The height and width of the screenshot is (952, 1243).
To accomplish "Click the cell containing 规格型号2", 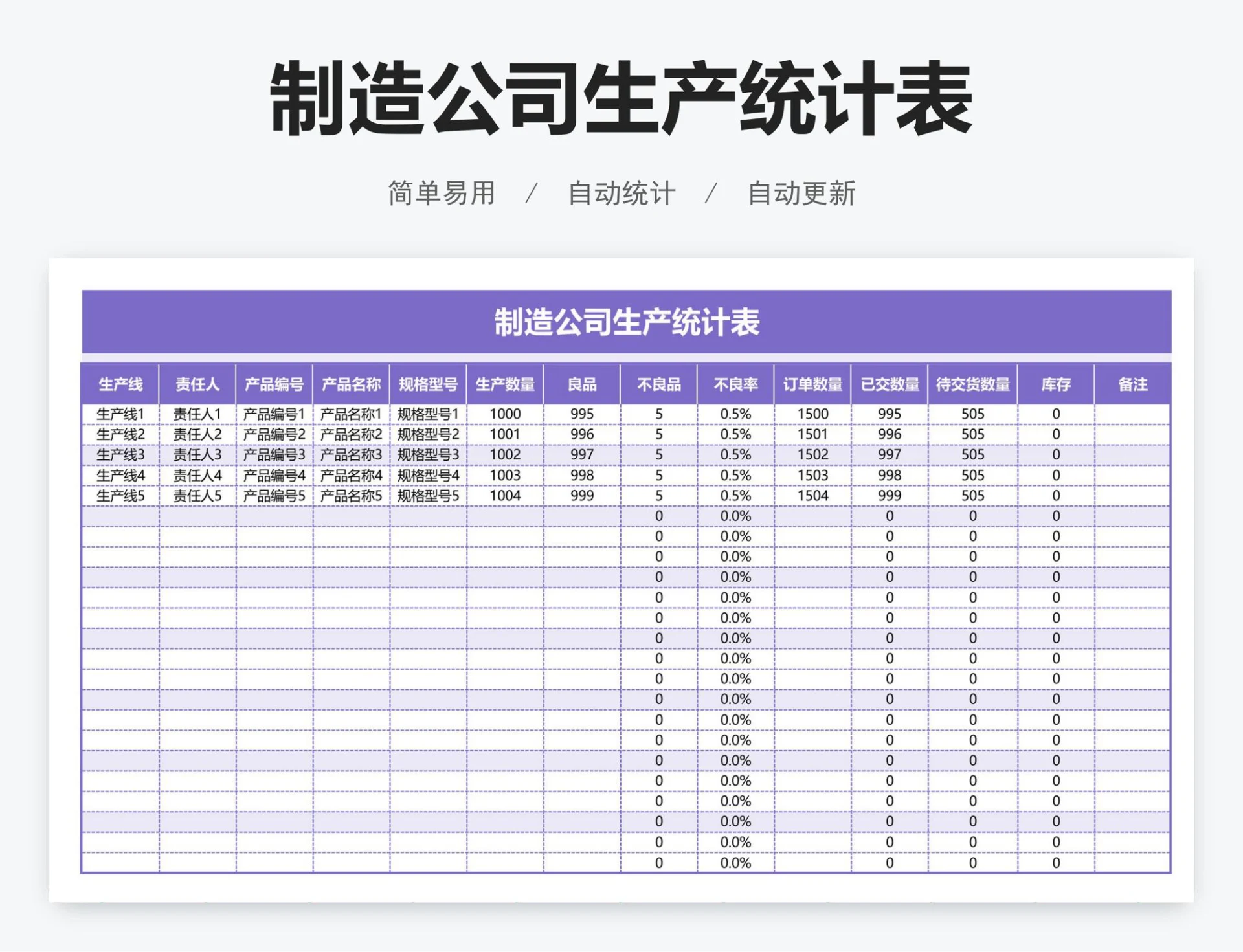I will click(429, 435).
